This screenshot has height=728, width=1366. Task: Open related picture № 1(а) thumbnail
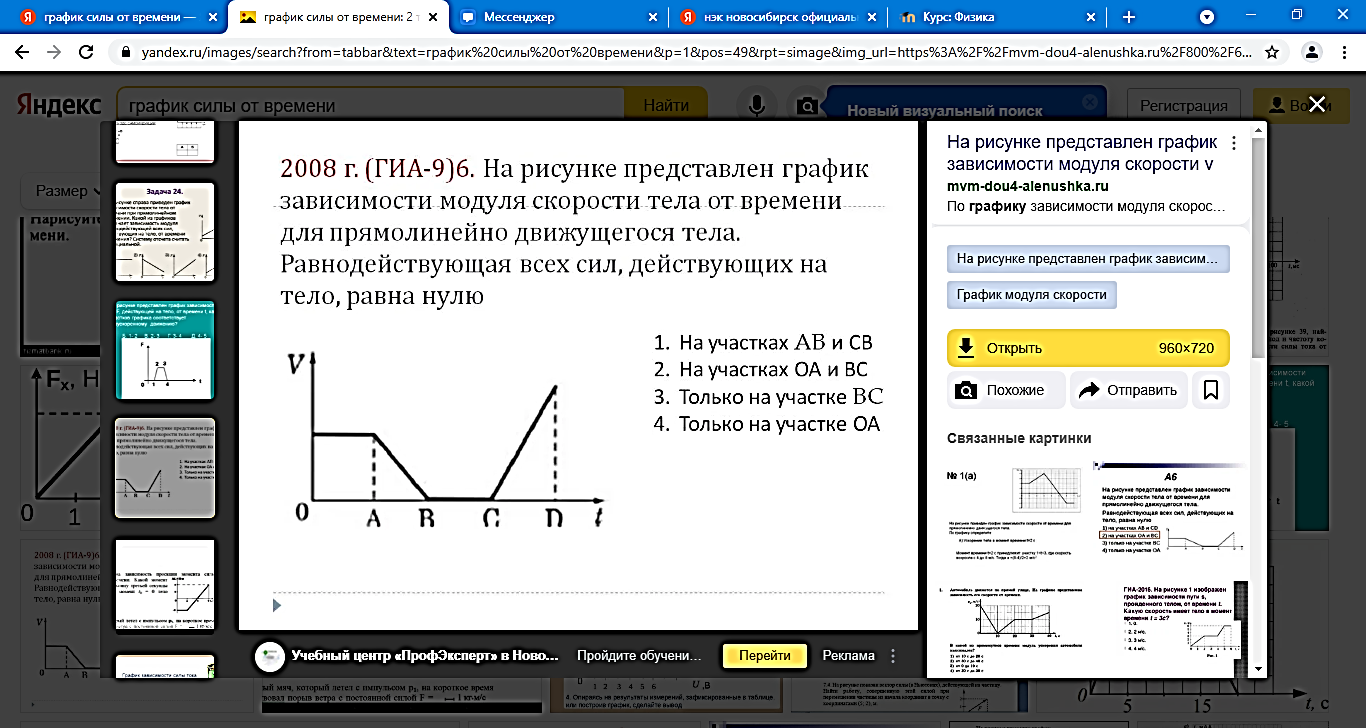[1015, 513]
